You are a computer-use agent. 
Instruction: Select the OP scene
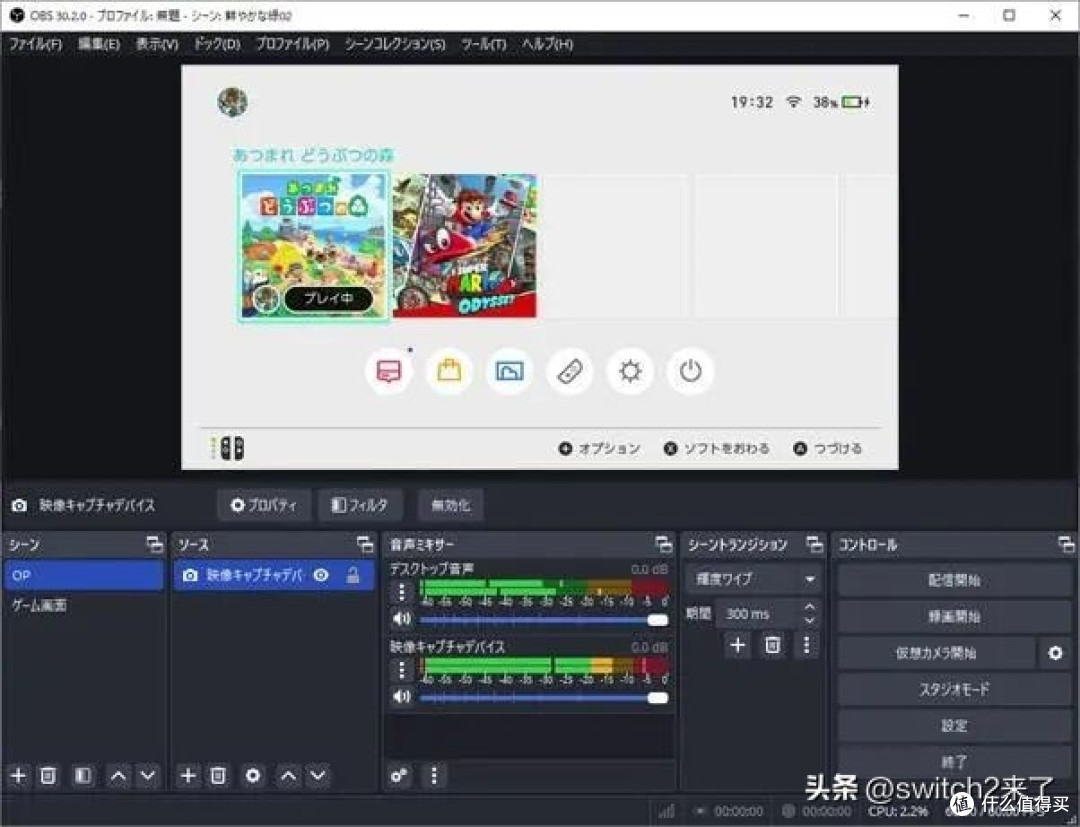coord(84,575)
